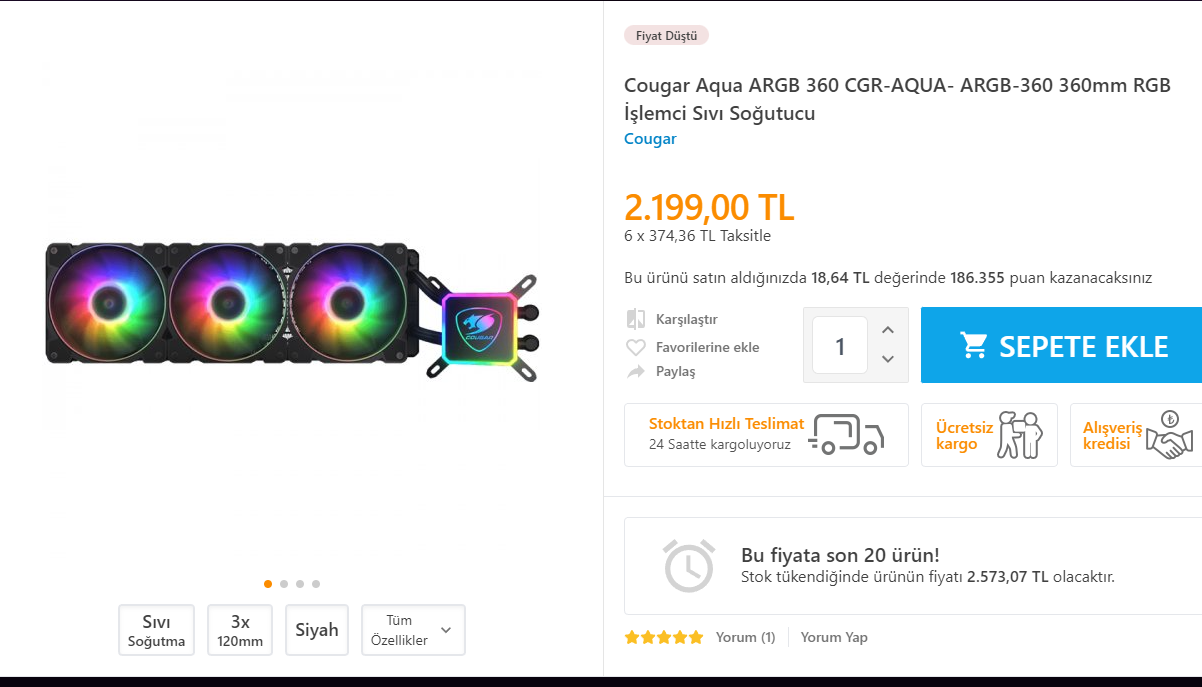1202x687 pixels.
Task: Click the five-star rating
Action: click(x=664, y=637)
